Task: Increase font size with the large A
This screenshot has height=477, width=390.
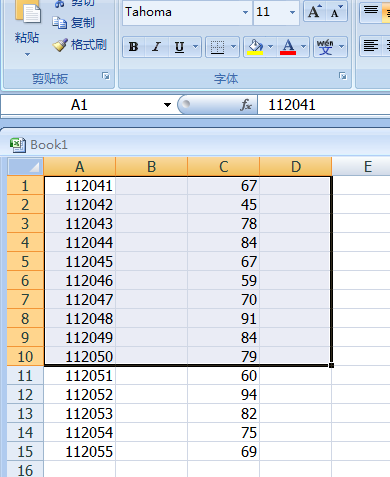Action: (314, 12)
